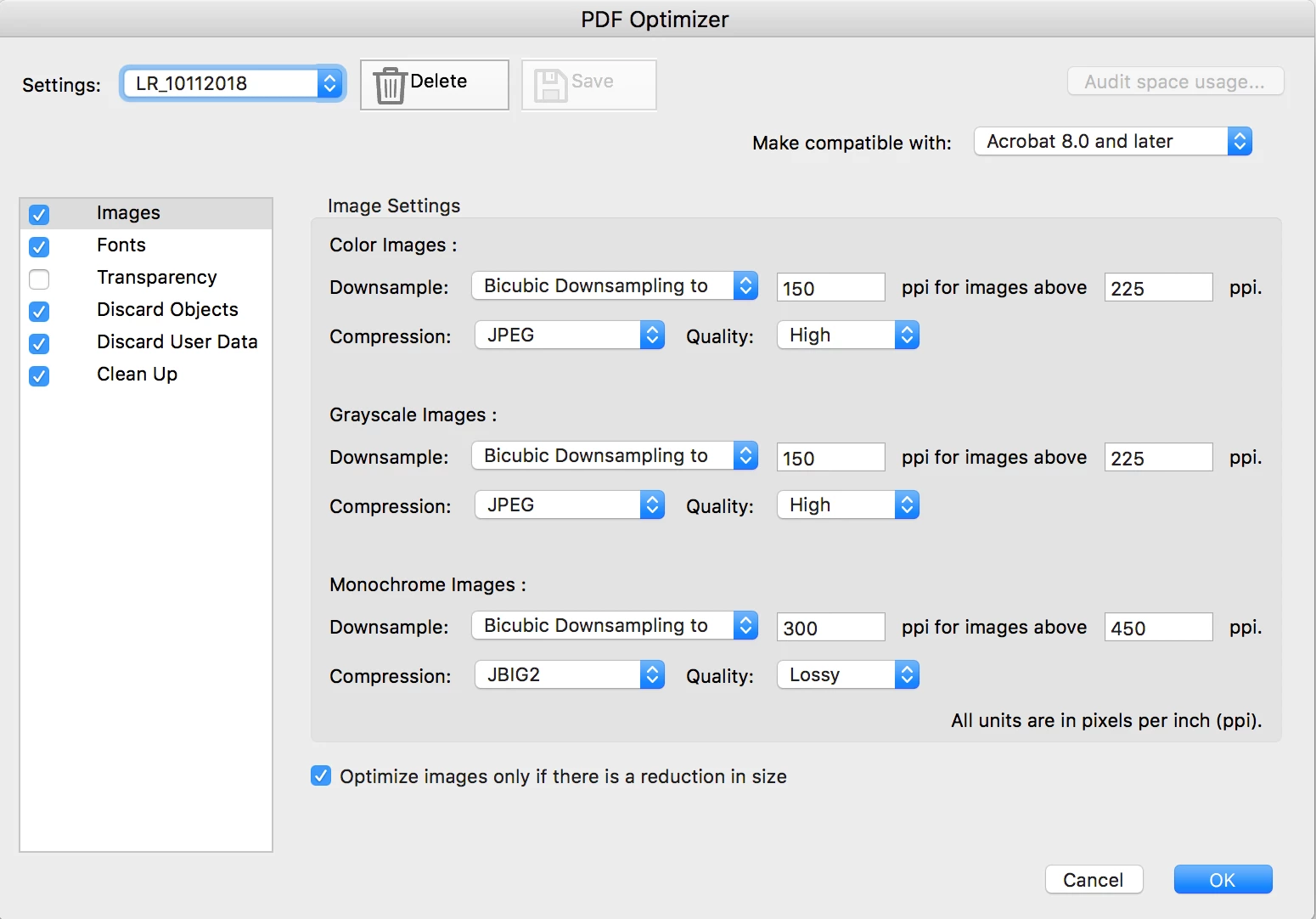The width and height of the screenshot is (1316, 919).
Task: Click Grayscale Images threshold ppi field 225
Action: [x=1158, y=457]
